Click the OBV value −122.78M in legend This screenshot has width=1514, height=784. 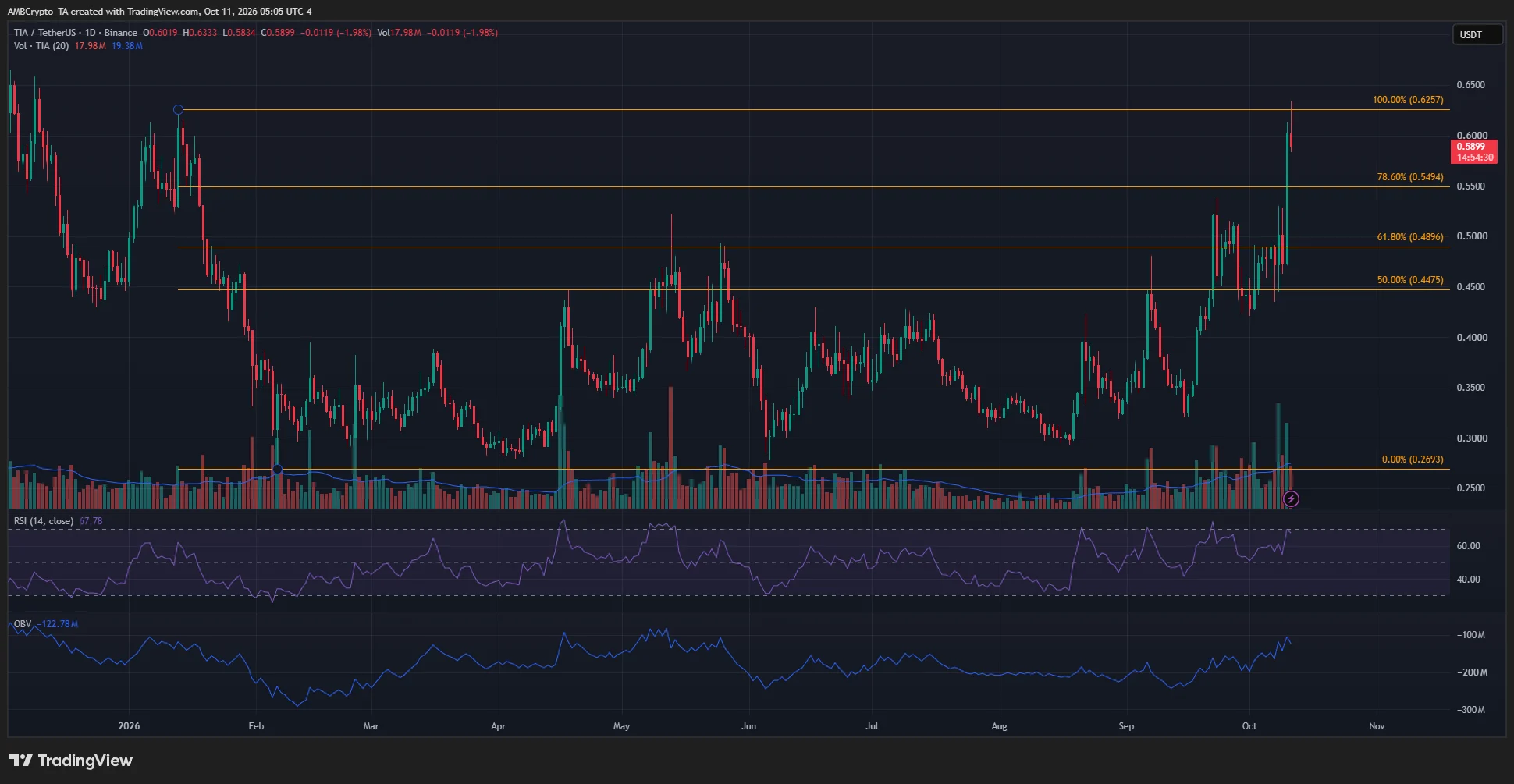pyautogui.click(x=59, y=624)
